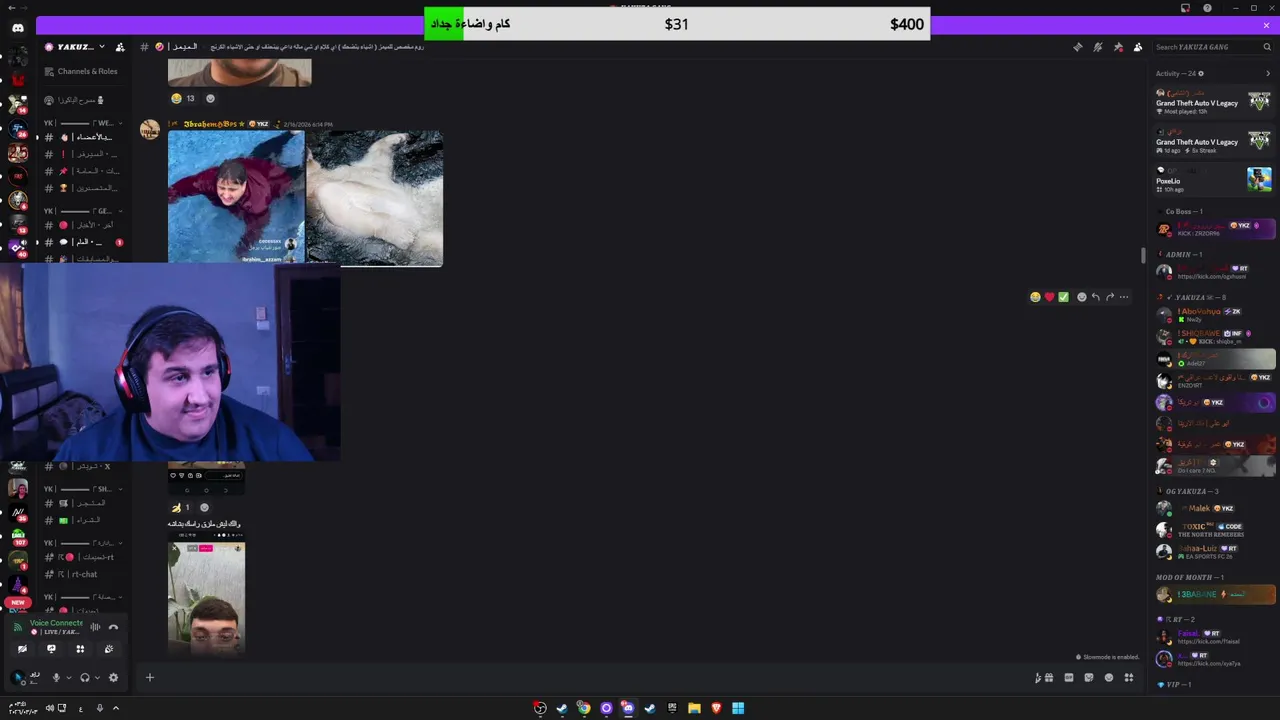Open Windows Start button on taskbar
Viewport: 1280px width, 720px height.
click(738, 708)
